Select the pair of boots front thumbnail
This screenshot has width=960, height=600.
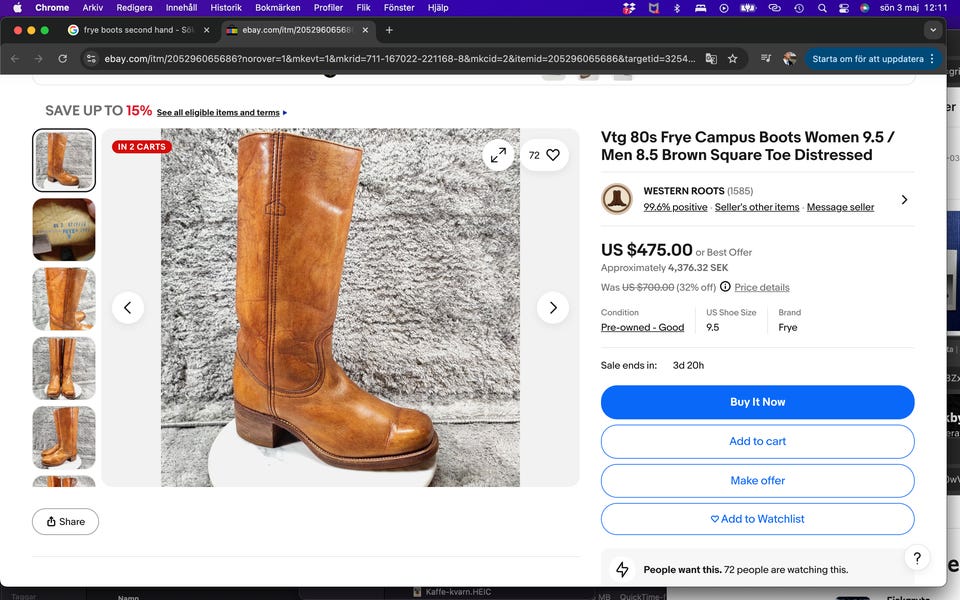point(64,368)
